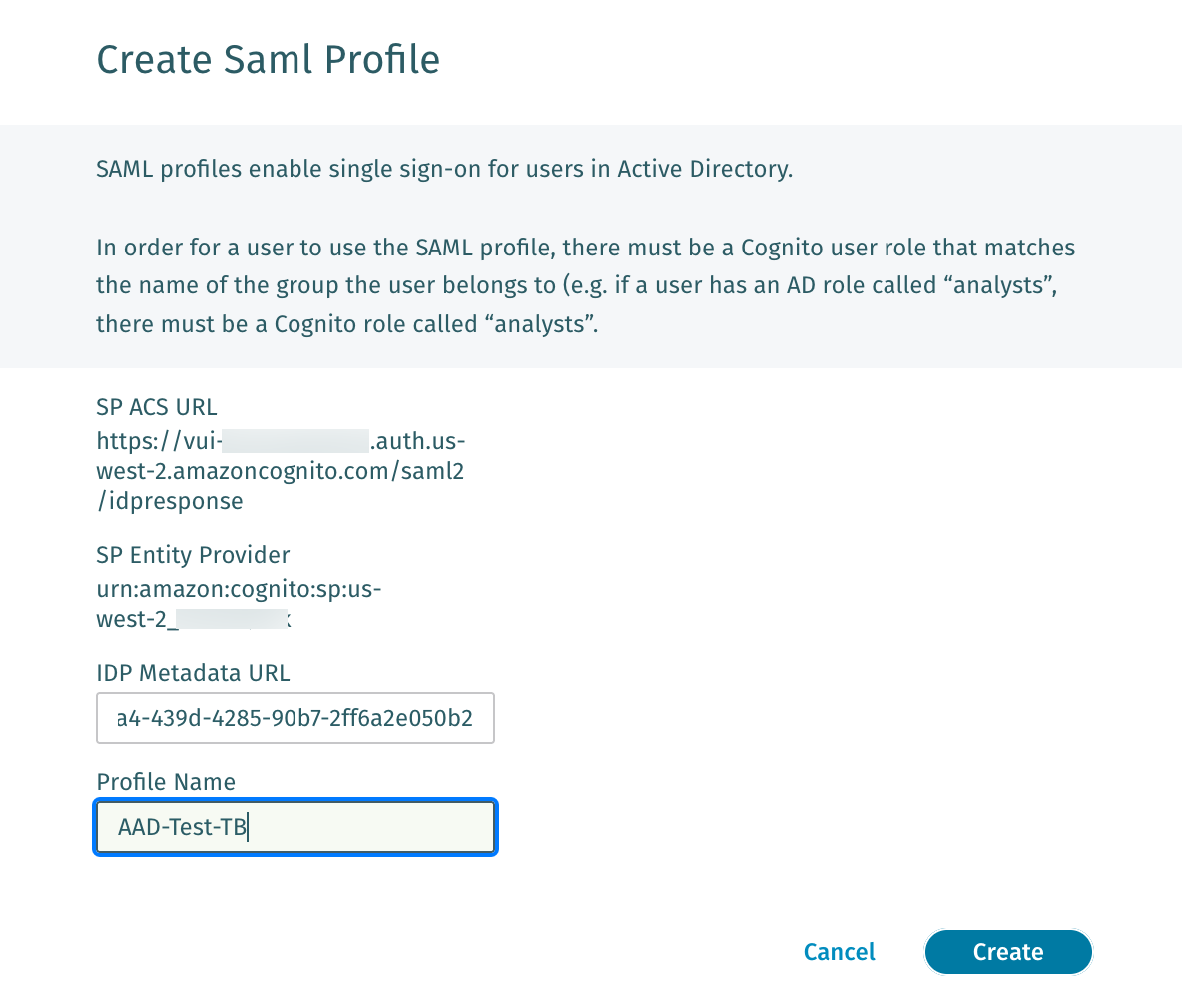
Task: Click the Create button
Action: pyautogui.click(x=1007, y=951)
